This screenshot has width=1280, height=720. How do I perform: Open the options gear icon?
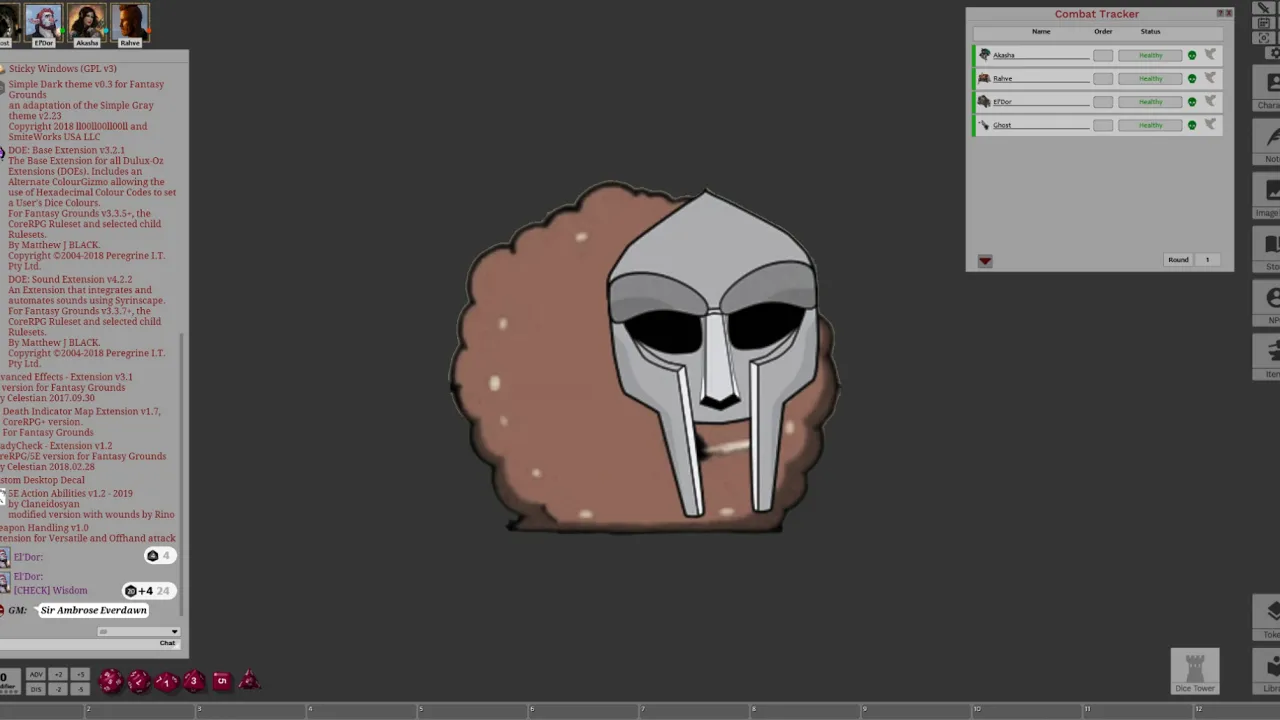(1275, 52)
